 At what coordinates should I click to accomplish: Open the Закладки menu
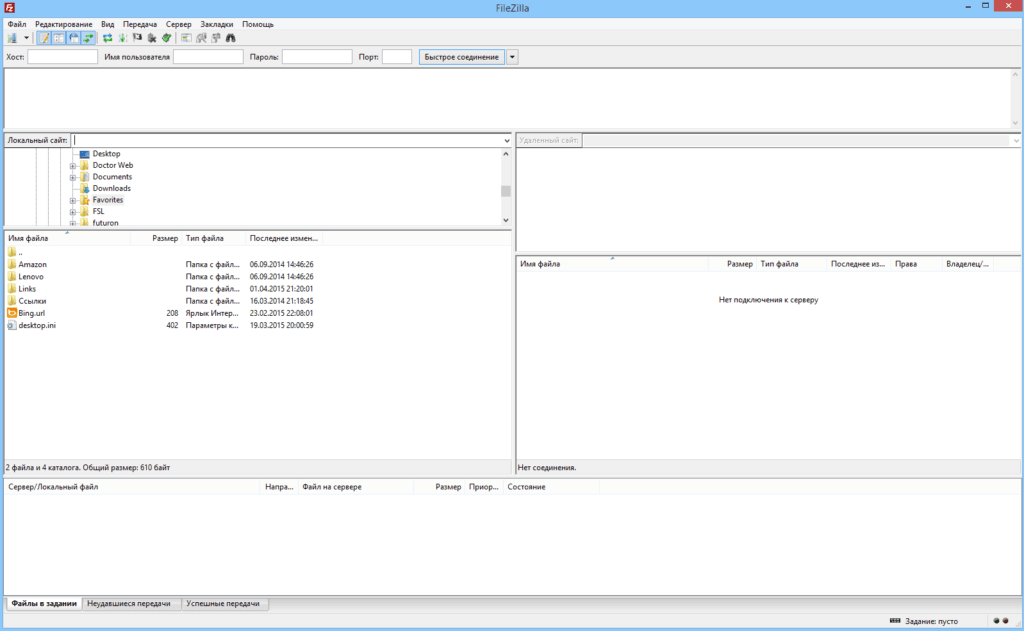(217, 24)
